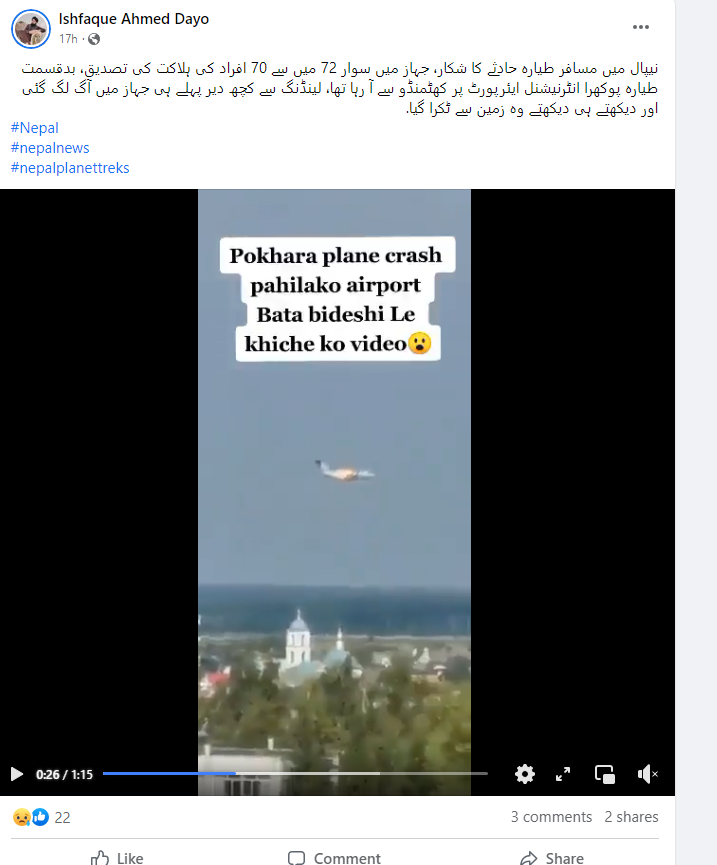Open video settings gear
Screen dimensions: 717x865
(x=525, y=774)
